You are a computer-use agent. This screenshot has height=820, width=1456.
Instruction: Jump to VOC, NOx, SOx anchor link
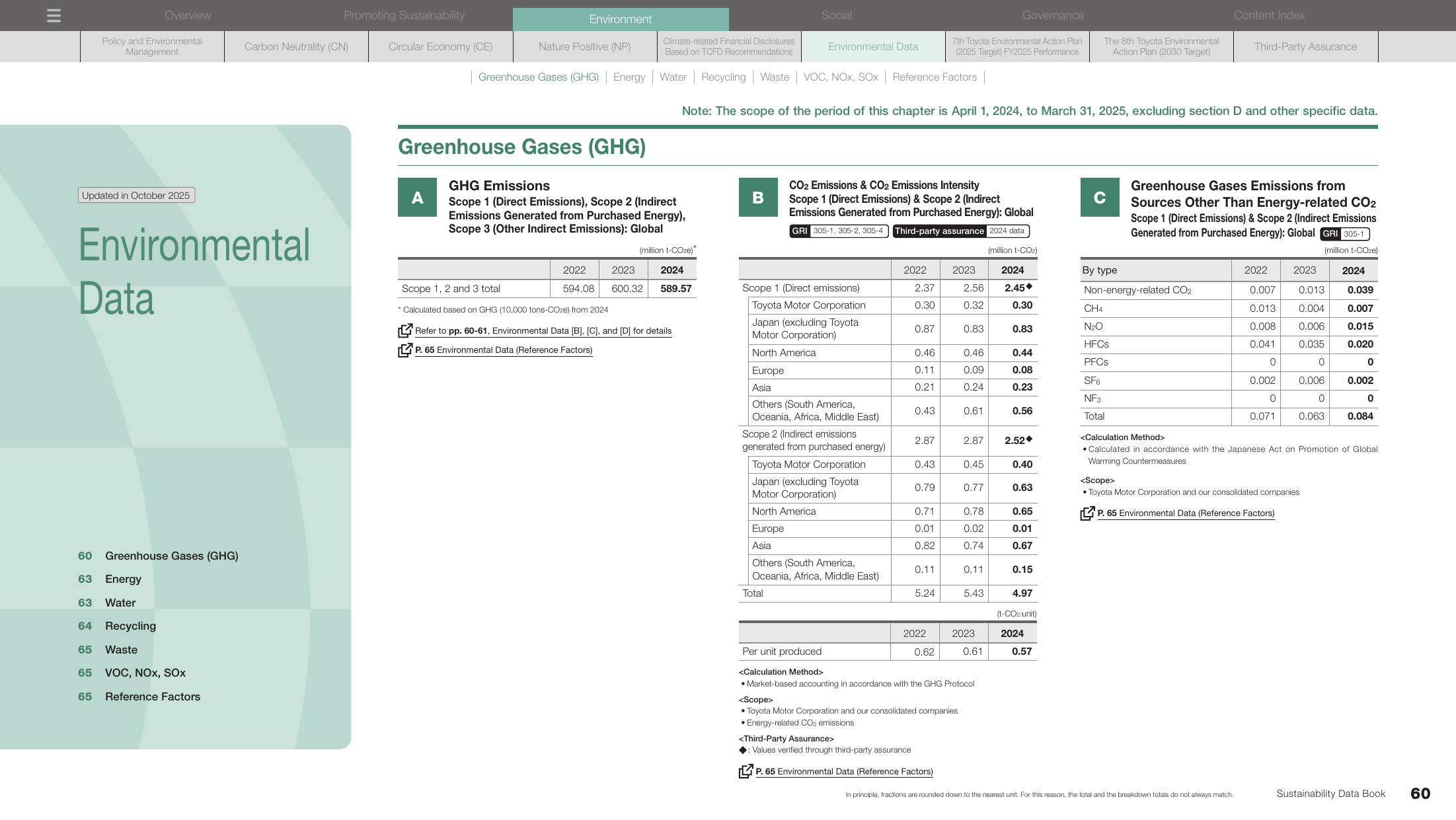[x=841, y=77]
